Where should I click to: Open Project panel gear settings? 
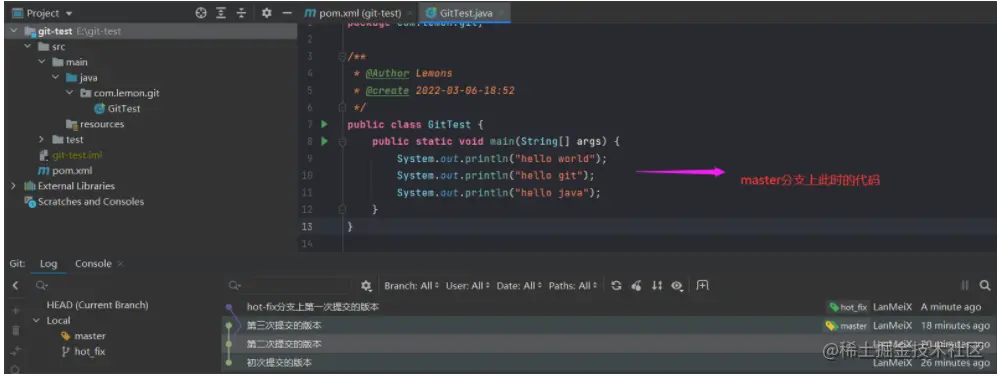coord(266,13)
